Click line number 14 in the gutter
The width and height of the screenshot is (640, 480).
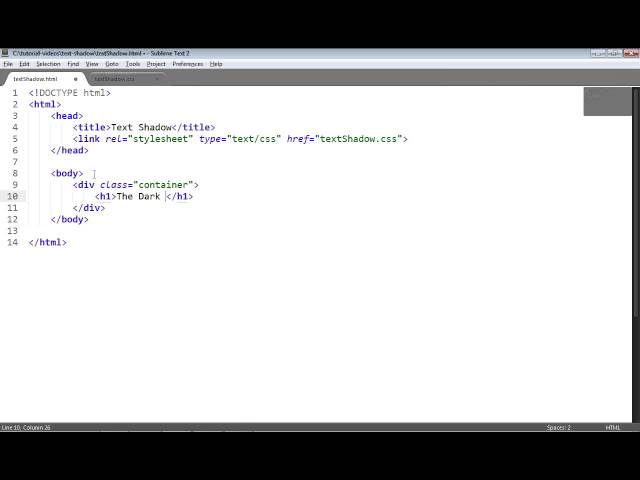13,242
